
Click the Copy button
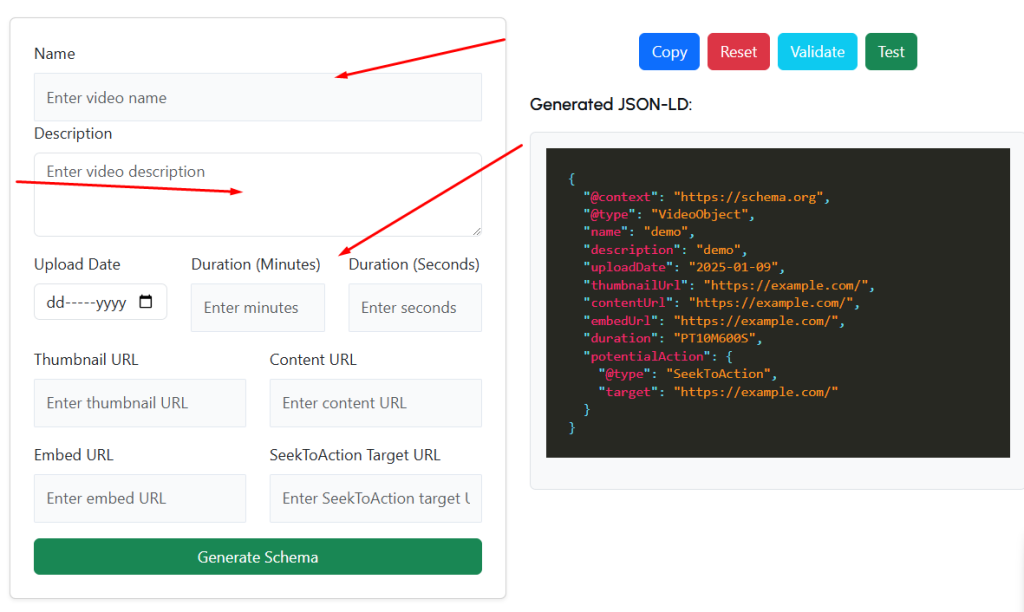click(668, 51)
